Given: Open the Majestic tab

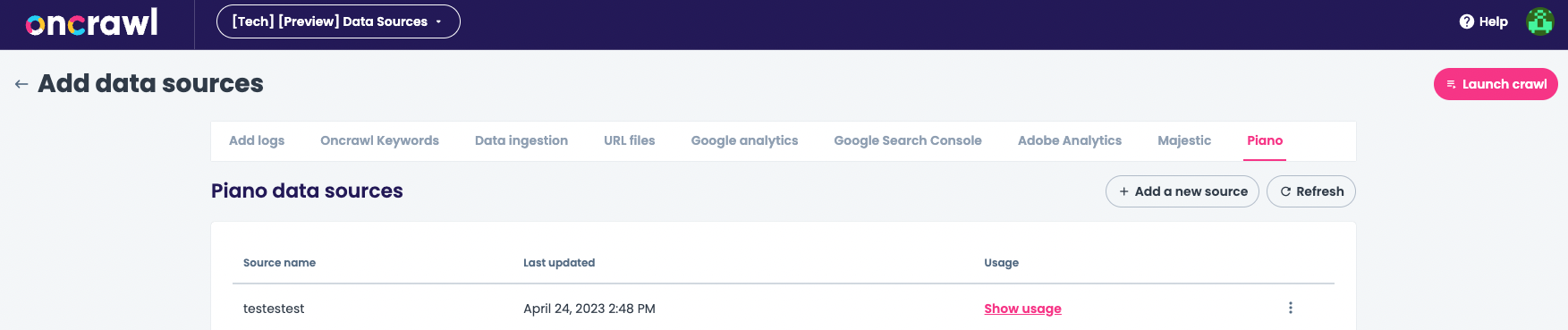Looking at the screenshot, I should point(1184,140).
